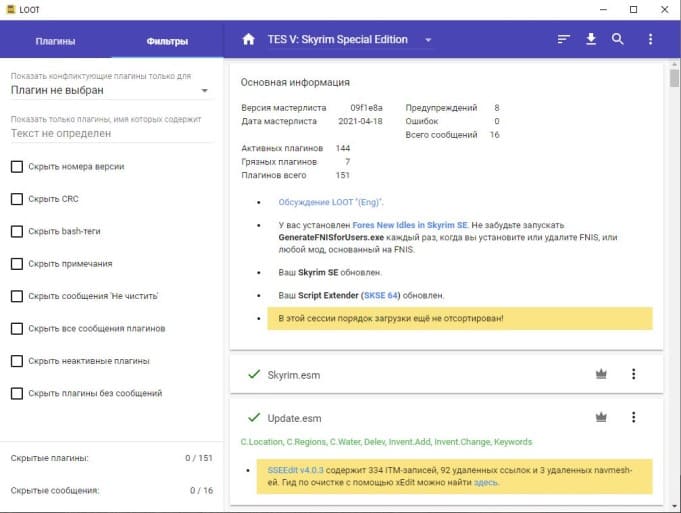Enable 'Скрыть номера версии' checkbox
This screenshot has width=681, height=513.
click(17, 167)
